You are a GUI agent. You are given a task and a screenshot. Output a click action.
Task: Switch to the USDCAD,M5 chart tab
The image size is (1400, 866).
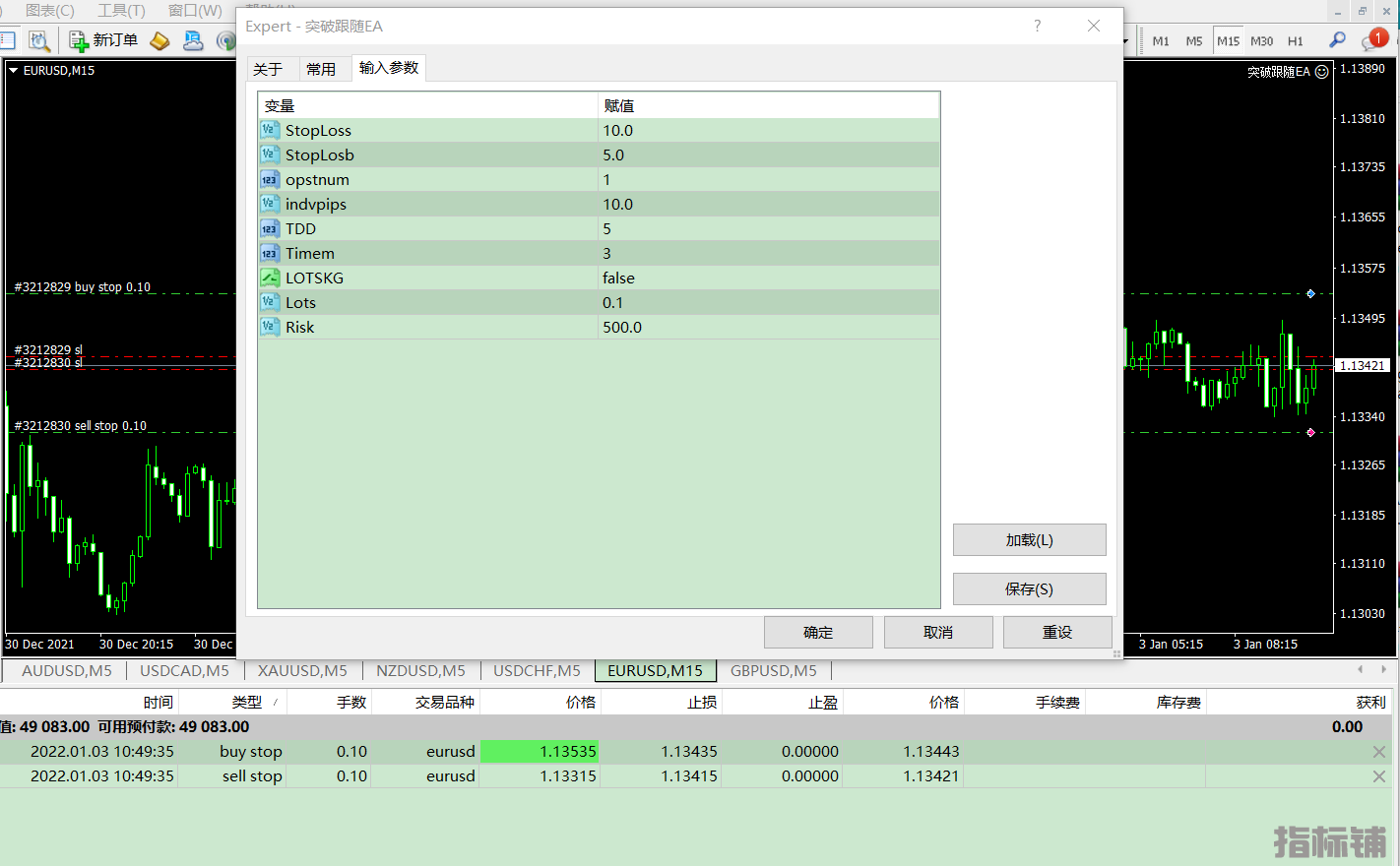(x=184, y=670)
